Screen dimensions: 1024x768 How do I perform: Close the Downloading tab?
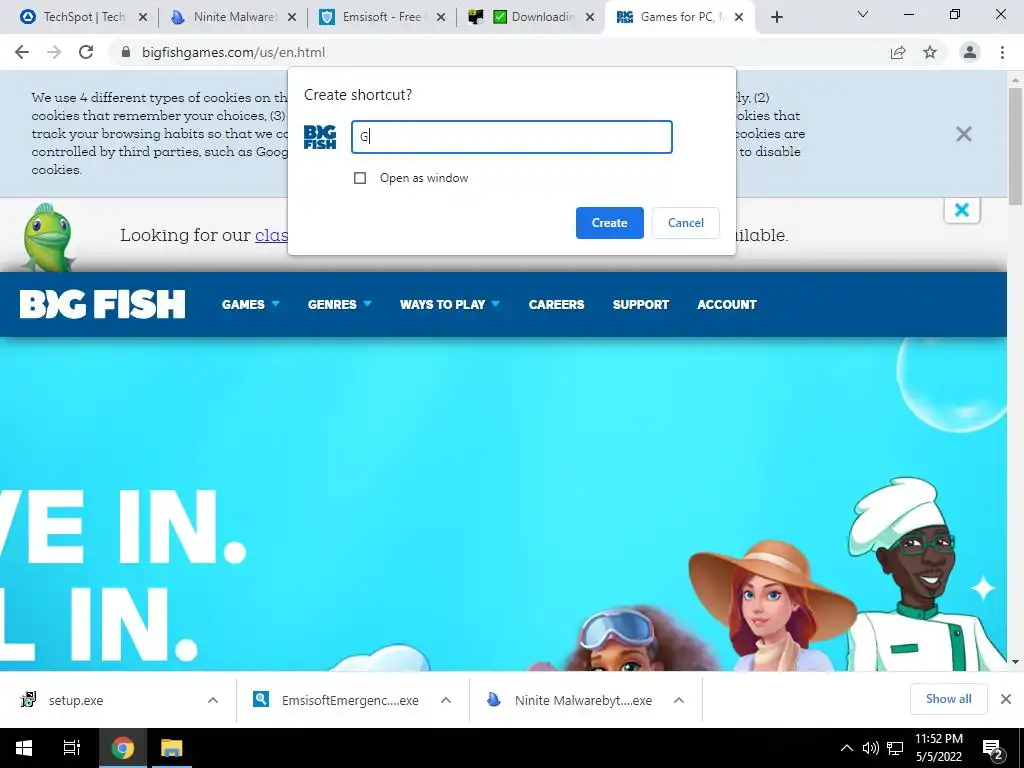point(590,17)
